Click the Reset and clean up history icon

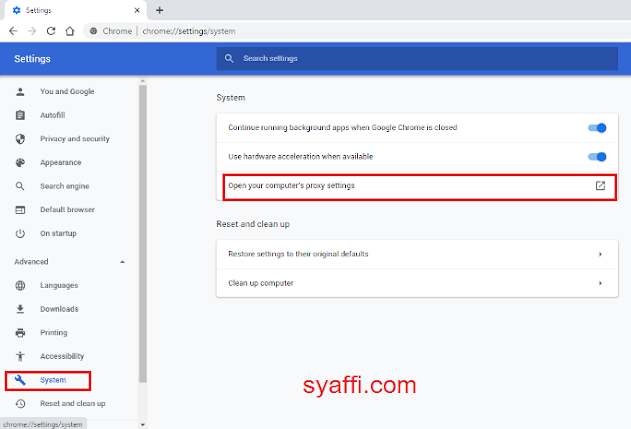tap(20, 404)
